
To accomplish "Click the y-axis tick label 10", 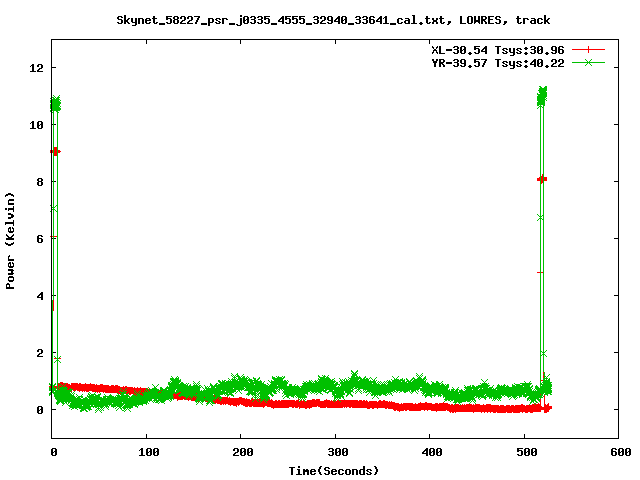I will (36, 125).
